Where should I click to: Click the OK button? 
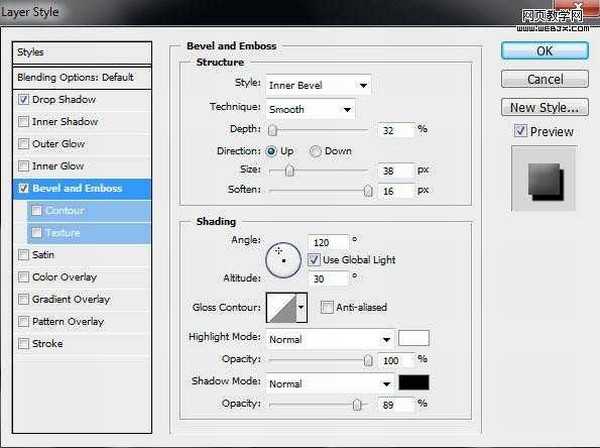point(544,50)
